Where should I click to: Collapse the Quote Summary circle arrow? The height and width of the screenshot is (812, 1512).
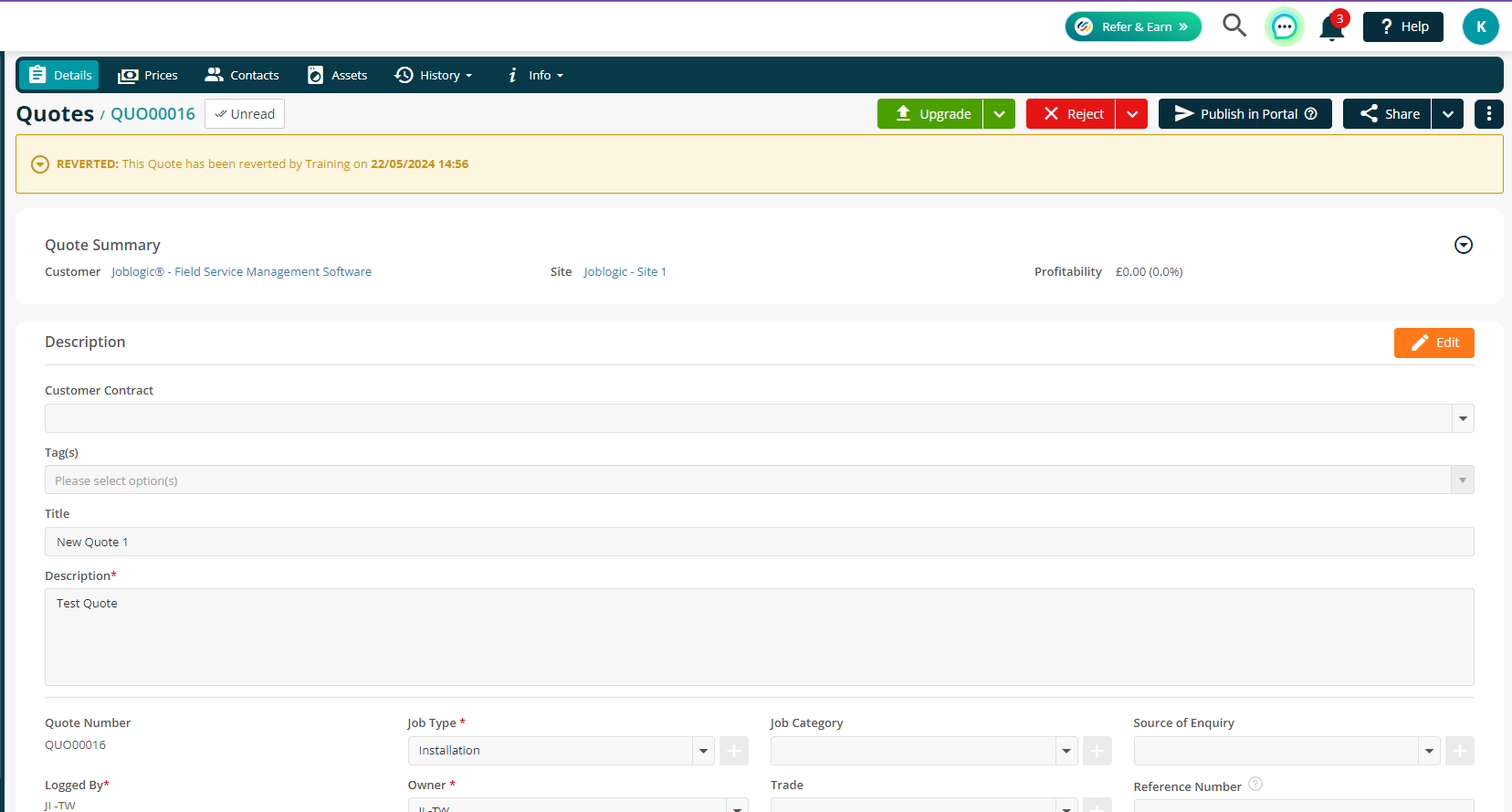[1463, 245]
